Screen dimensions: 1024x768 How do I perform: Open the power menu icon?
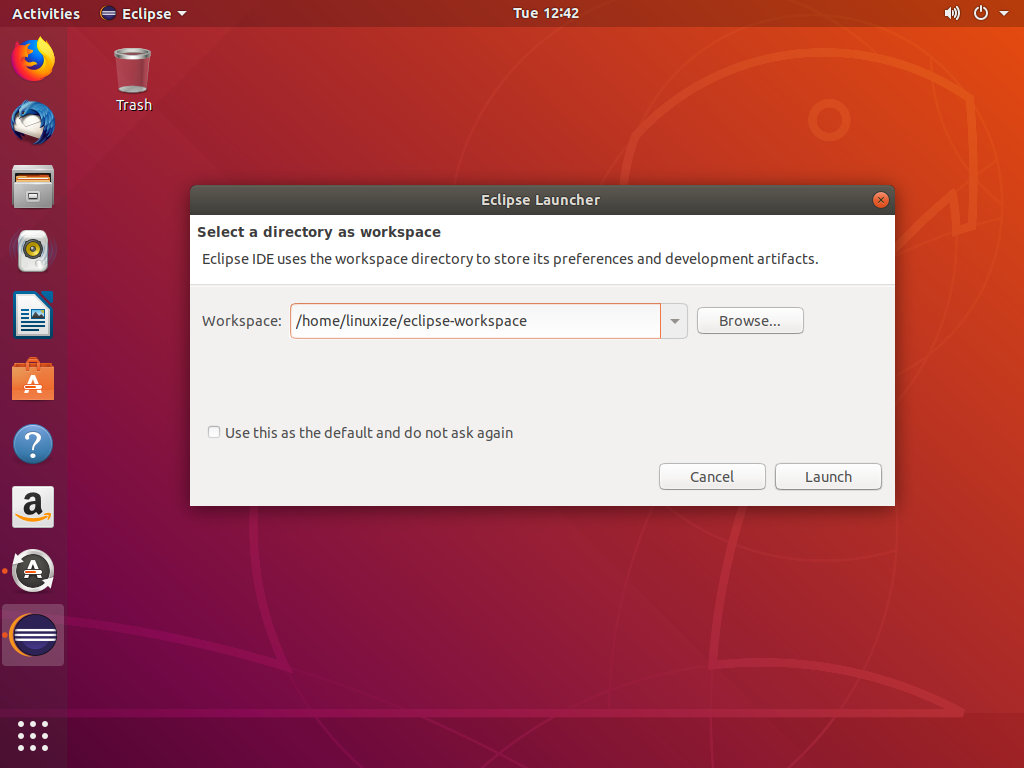(981, 13)
